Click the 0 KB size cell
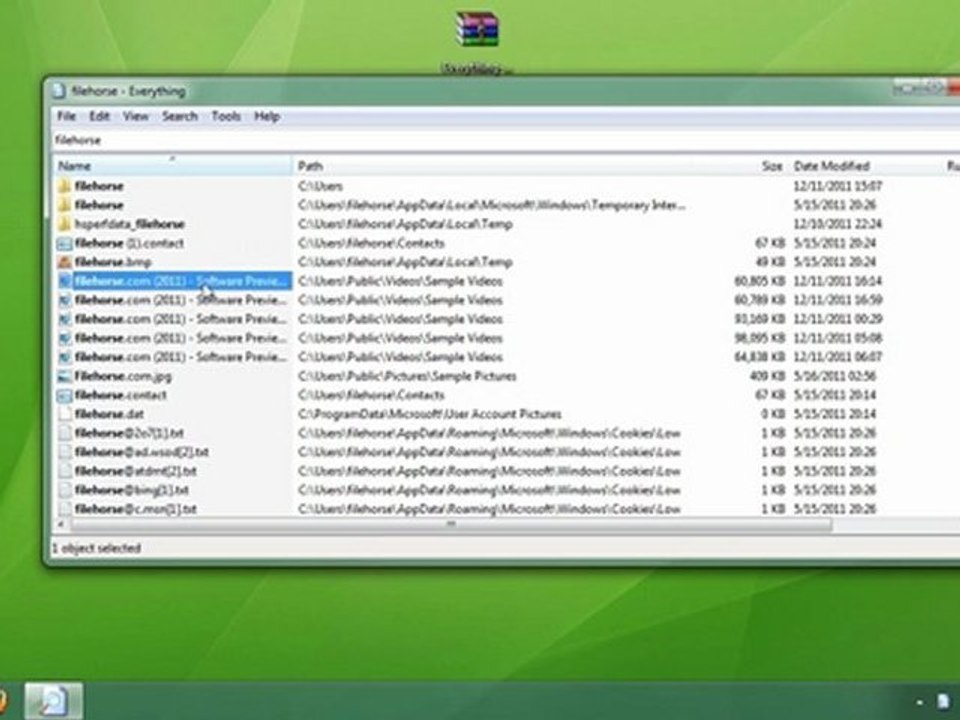 773,414
